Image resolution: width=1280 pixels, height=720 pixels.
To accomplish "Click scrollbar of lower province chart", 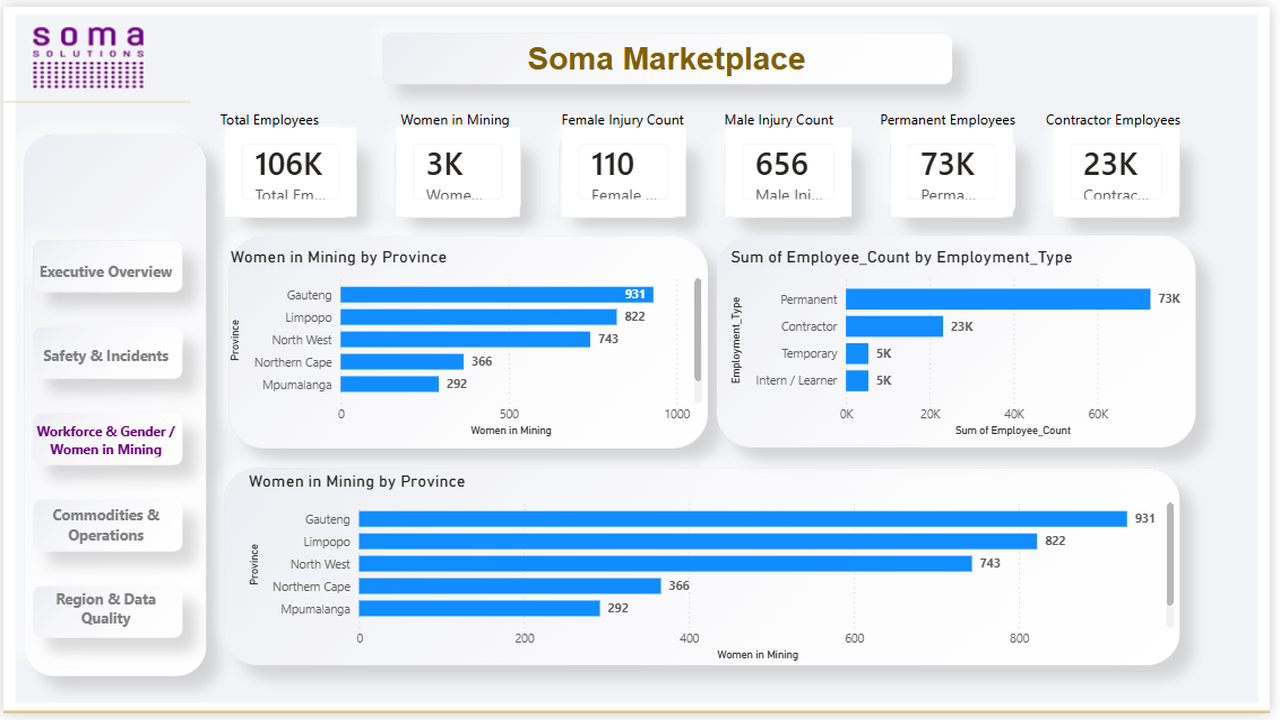I will click(x=1170, y=554).
